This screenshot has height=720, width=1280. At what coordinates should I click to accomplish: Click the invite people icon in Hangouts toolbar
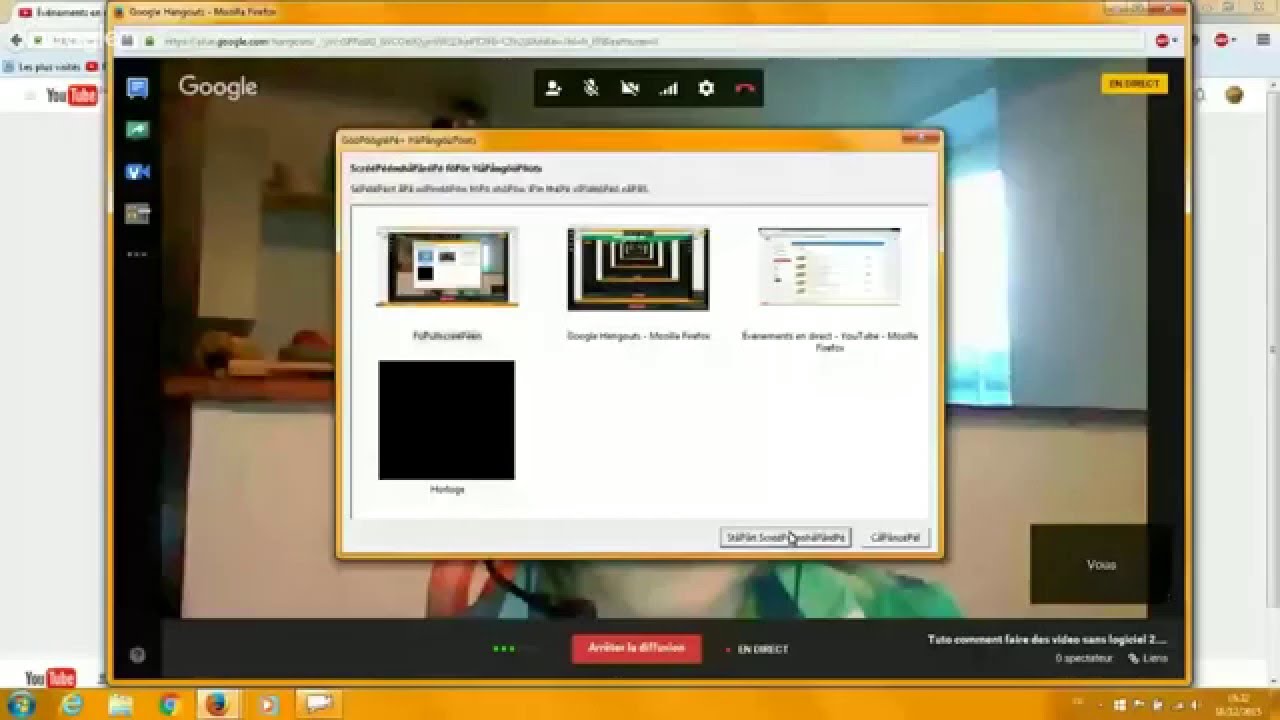coord(553,88)
